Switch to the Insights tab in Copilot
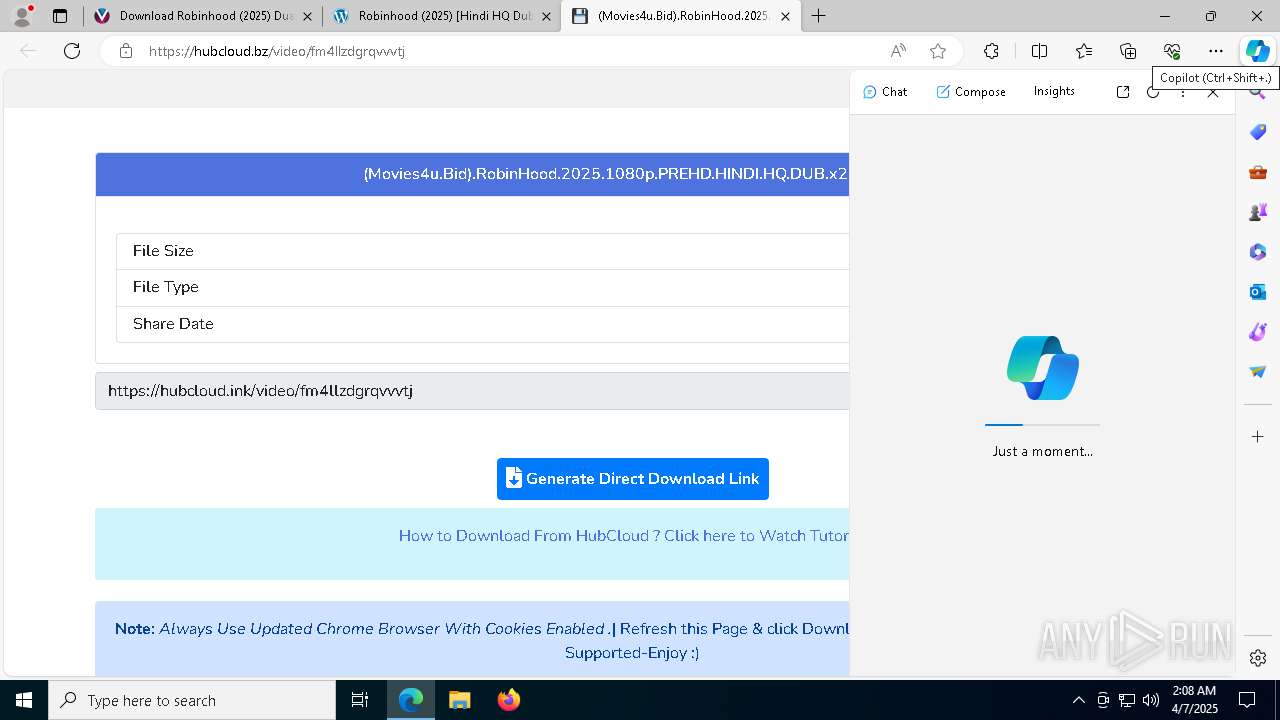Screen dimensions: 1280x720 coord(1054,91)
